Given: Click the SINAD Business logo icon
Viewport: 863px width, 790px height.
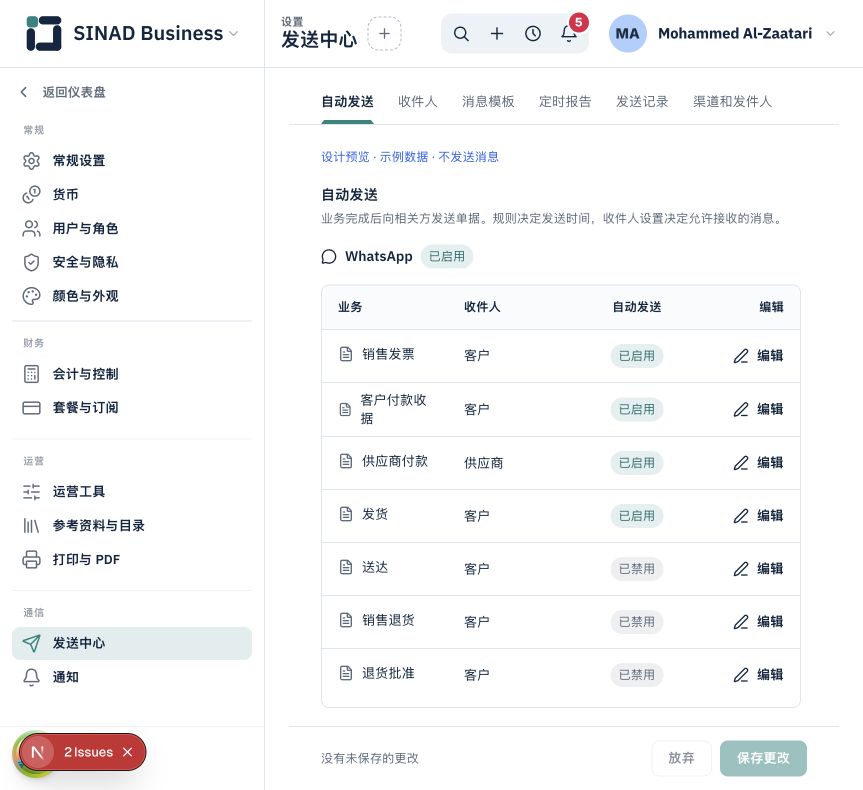Looking at the screenshot, I should point(43,34).
